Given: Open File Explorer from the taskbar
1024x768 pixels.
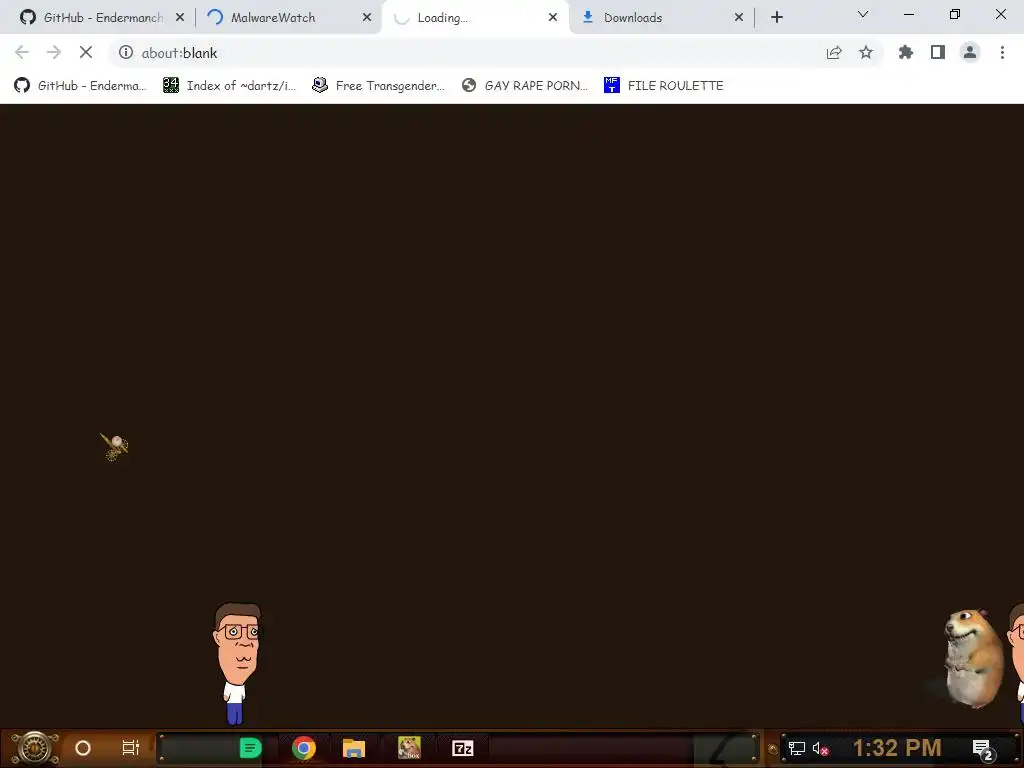Looking at the screenshot, I should tap(354, 748).
